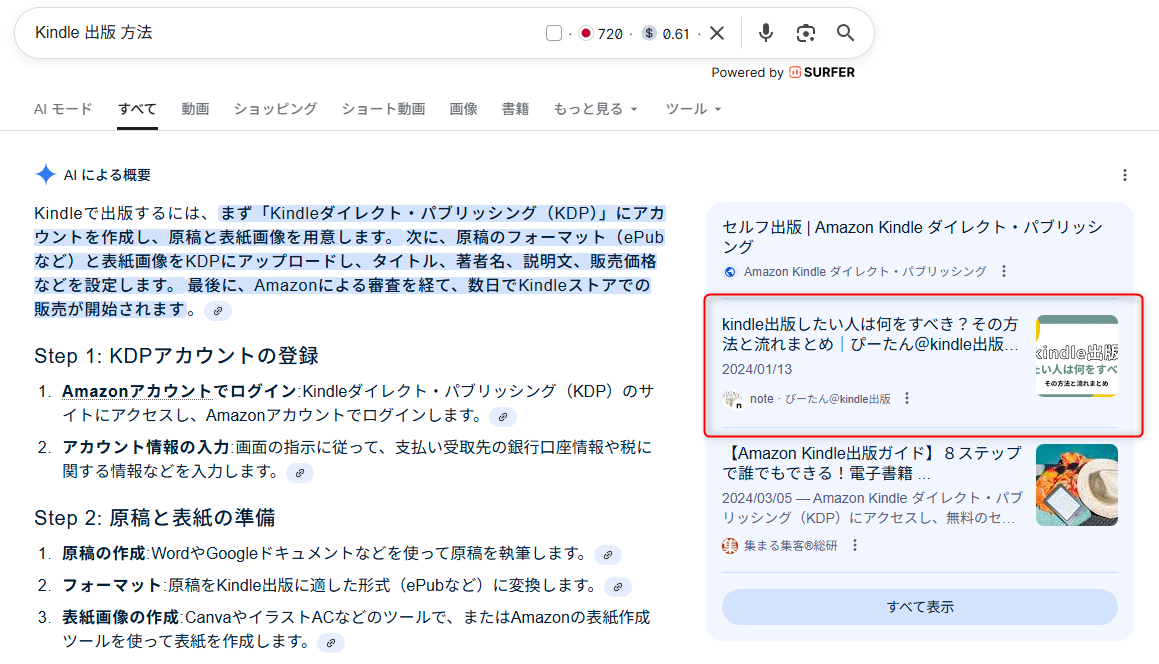The width and height of the screenshot is (1159, 664).
Task: Clear the search query with X icon
Action: (717, 33)
